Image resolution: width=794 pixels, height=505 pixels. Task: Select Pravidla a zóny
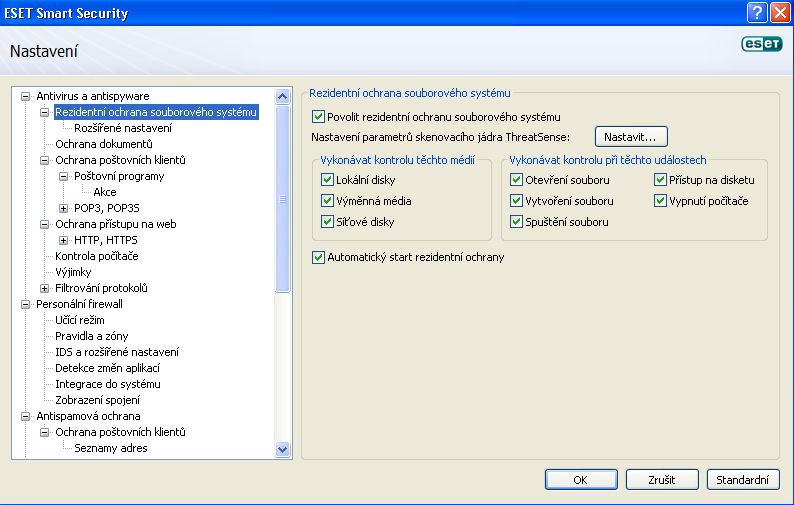[92, 336]
